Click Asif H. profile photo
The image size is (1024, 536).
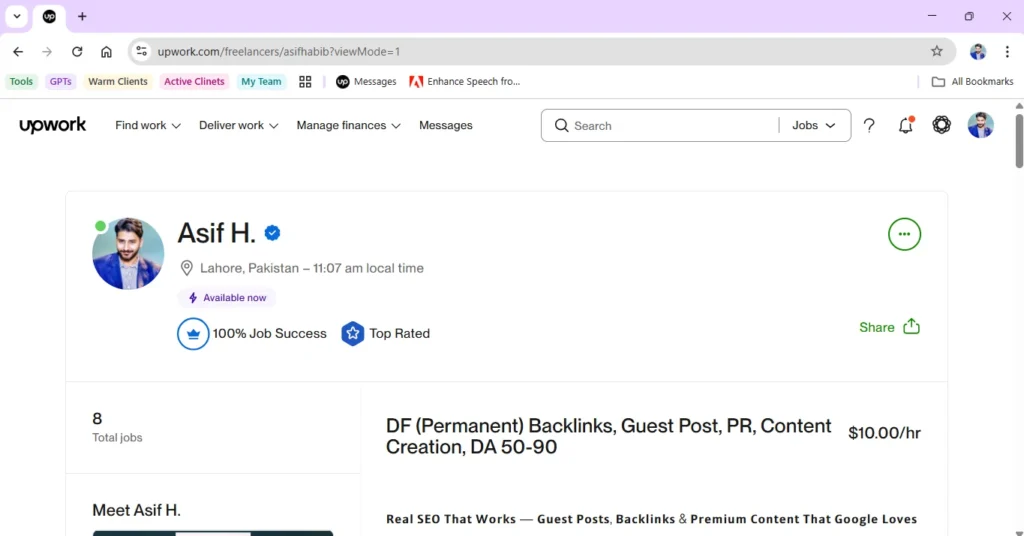click(x=128, y=254)
